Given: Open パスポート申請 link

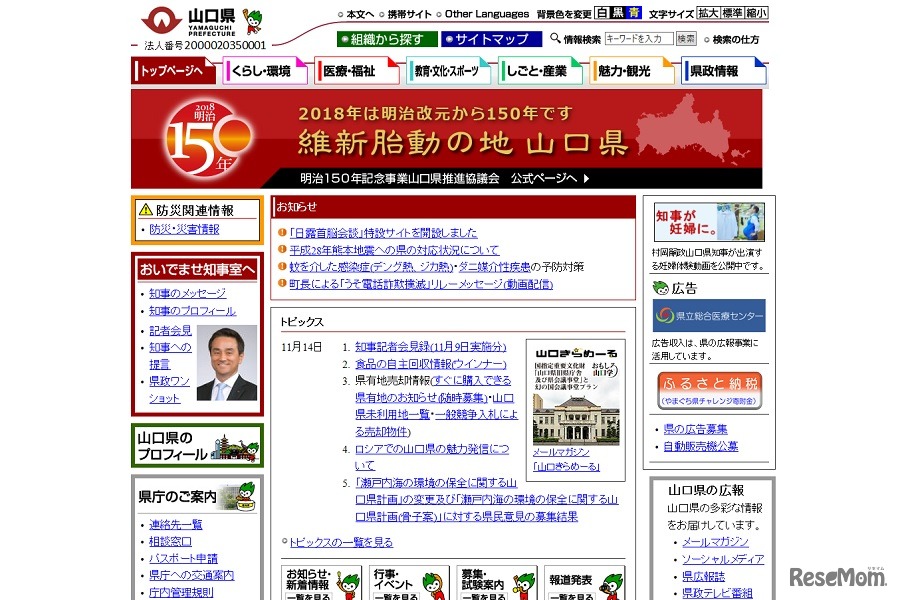Looking at the screenshot, I should click(x=183, y=558).
